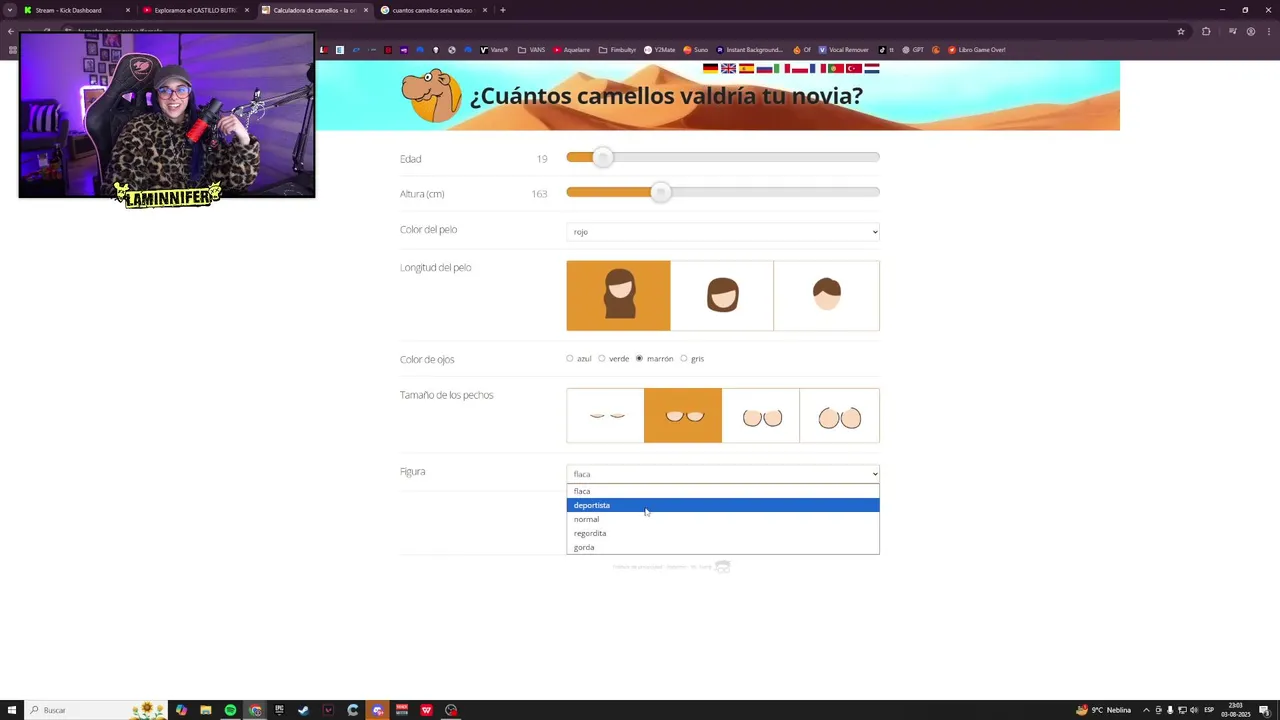Choose flaca from the Figura list
The height and width of the screenshot is (720, 1280).
tap(723, 491)
